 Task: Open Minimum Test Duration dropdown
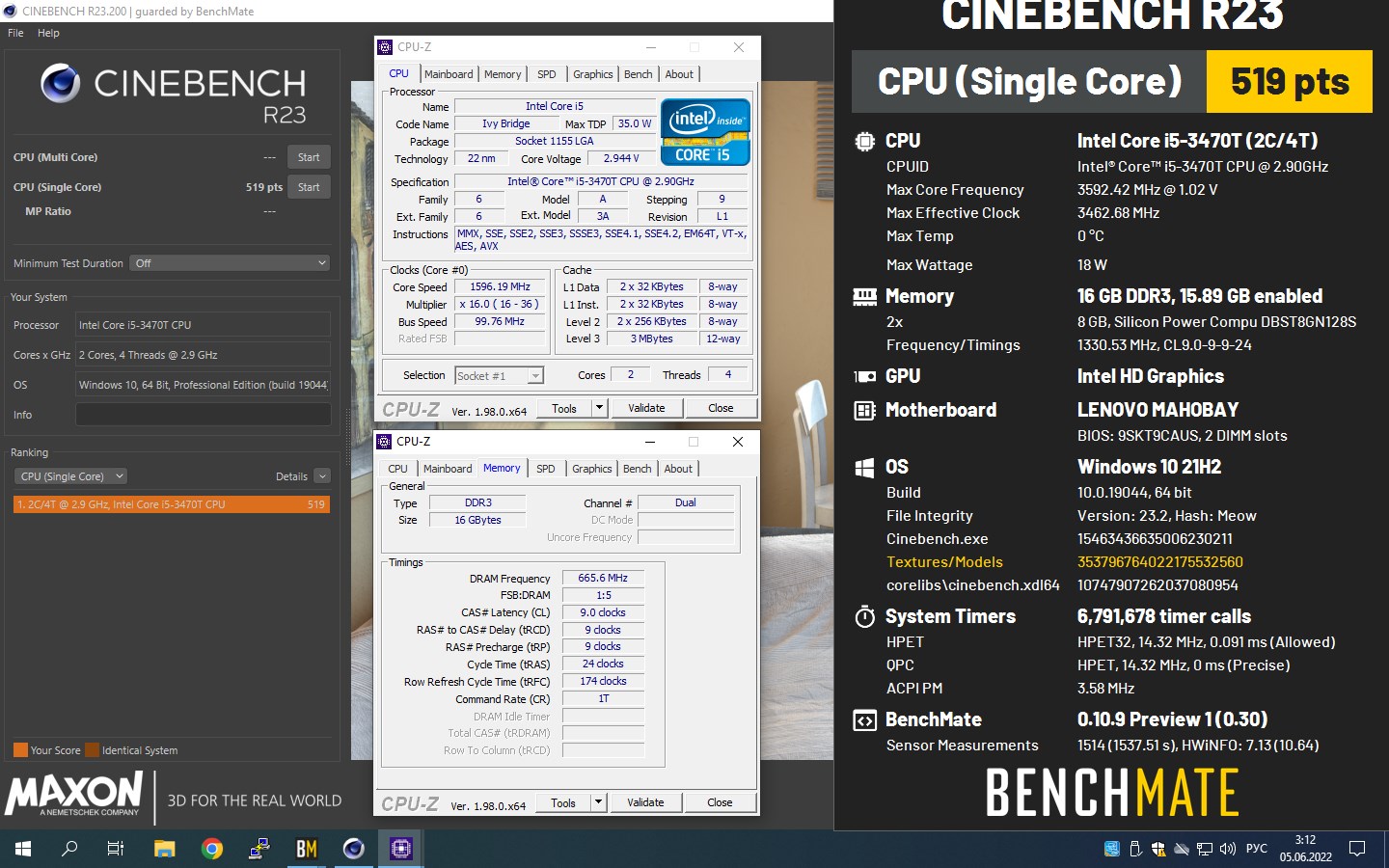click(231, 263)
